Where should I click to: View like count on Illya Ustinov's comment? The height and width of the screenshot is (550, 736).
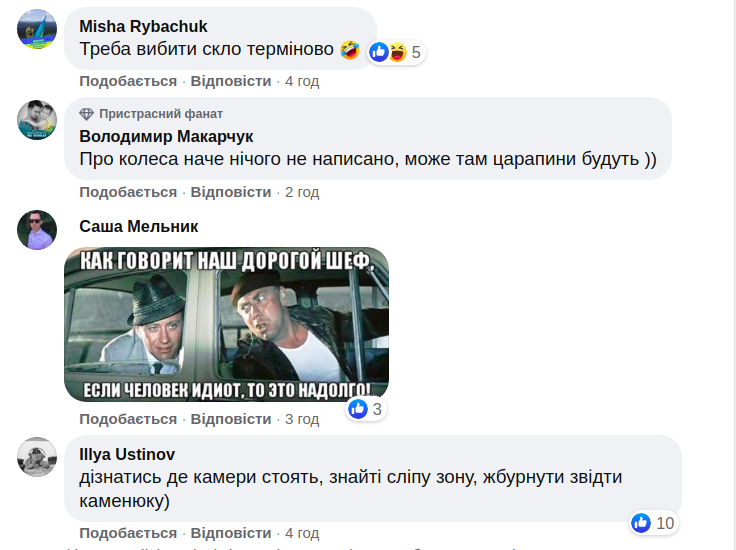(x=653, y=522)
